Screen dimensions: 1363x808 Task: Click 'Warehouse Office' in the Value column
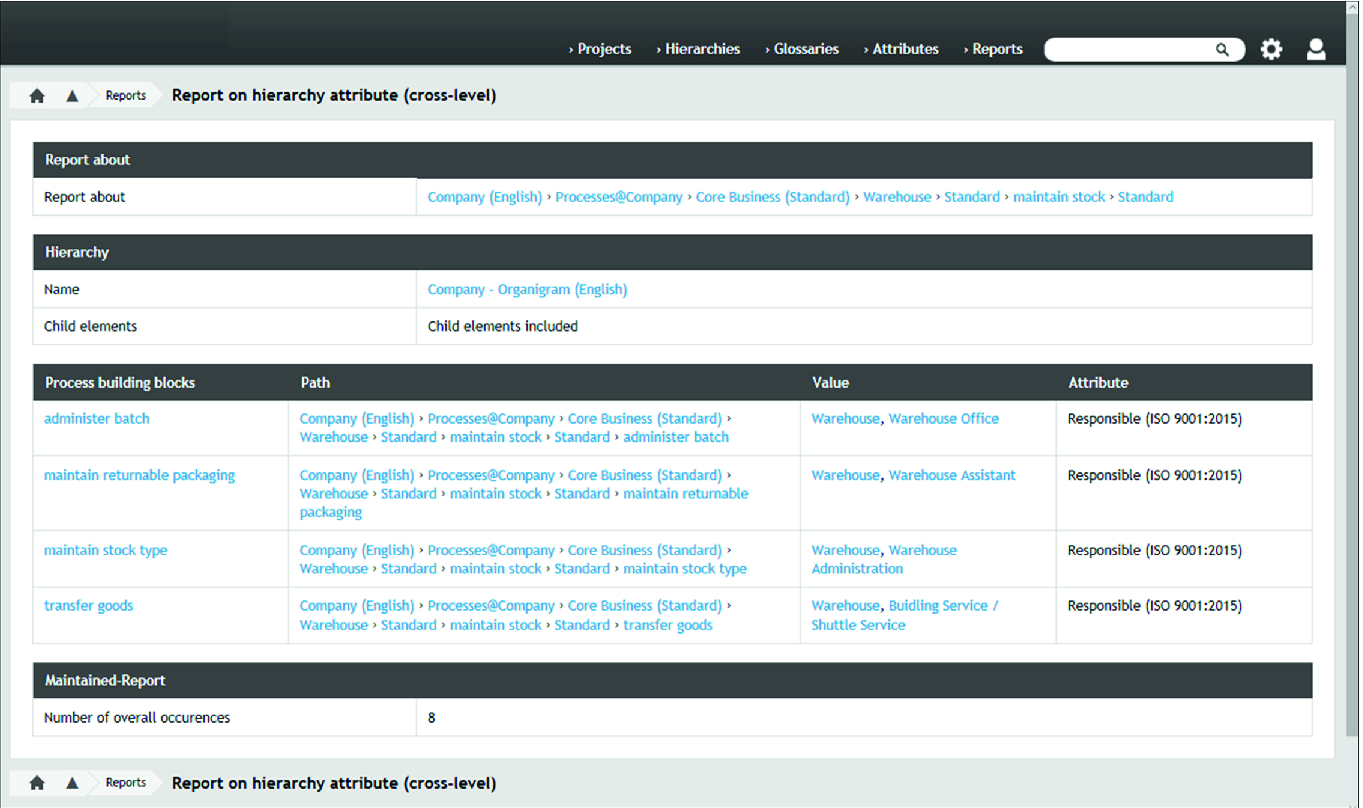pos(943,419)
